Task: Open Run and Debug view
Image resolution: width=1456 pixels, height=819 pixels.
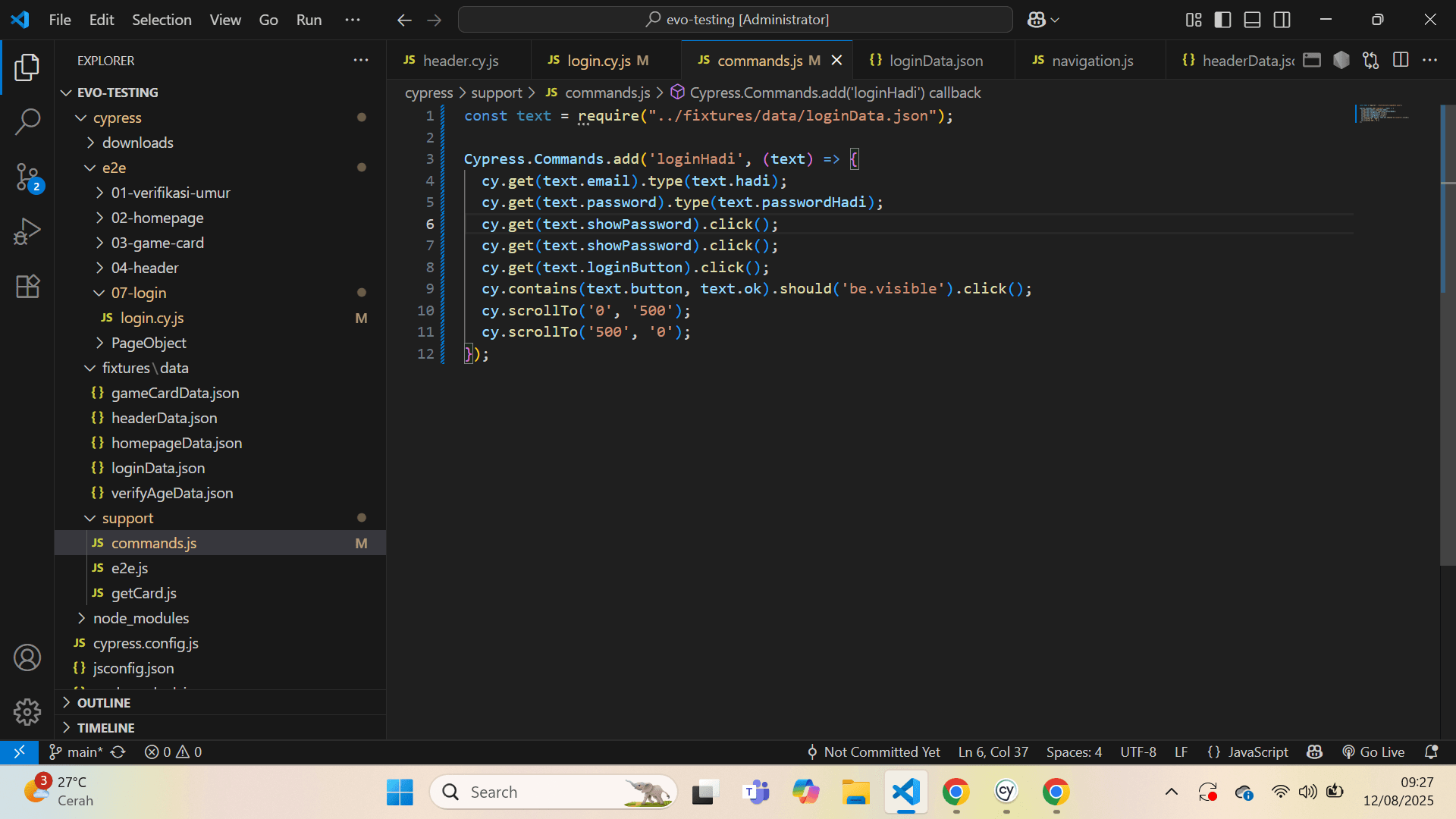Action: coord(27,232)
